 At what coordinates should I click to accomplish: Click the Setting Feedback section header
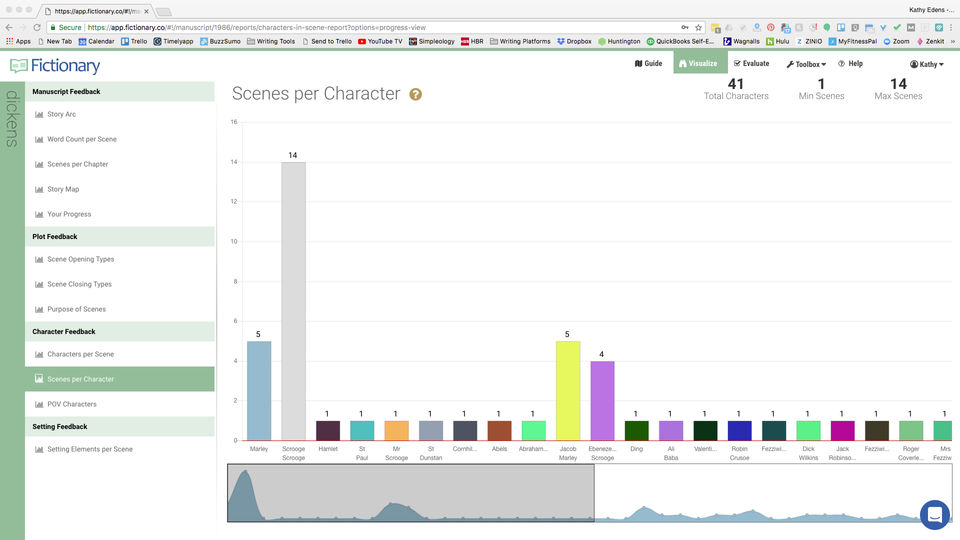pos(119,426)
